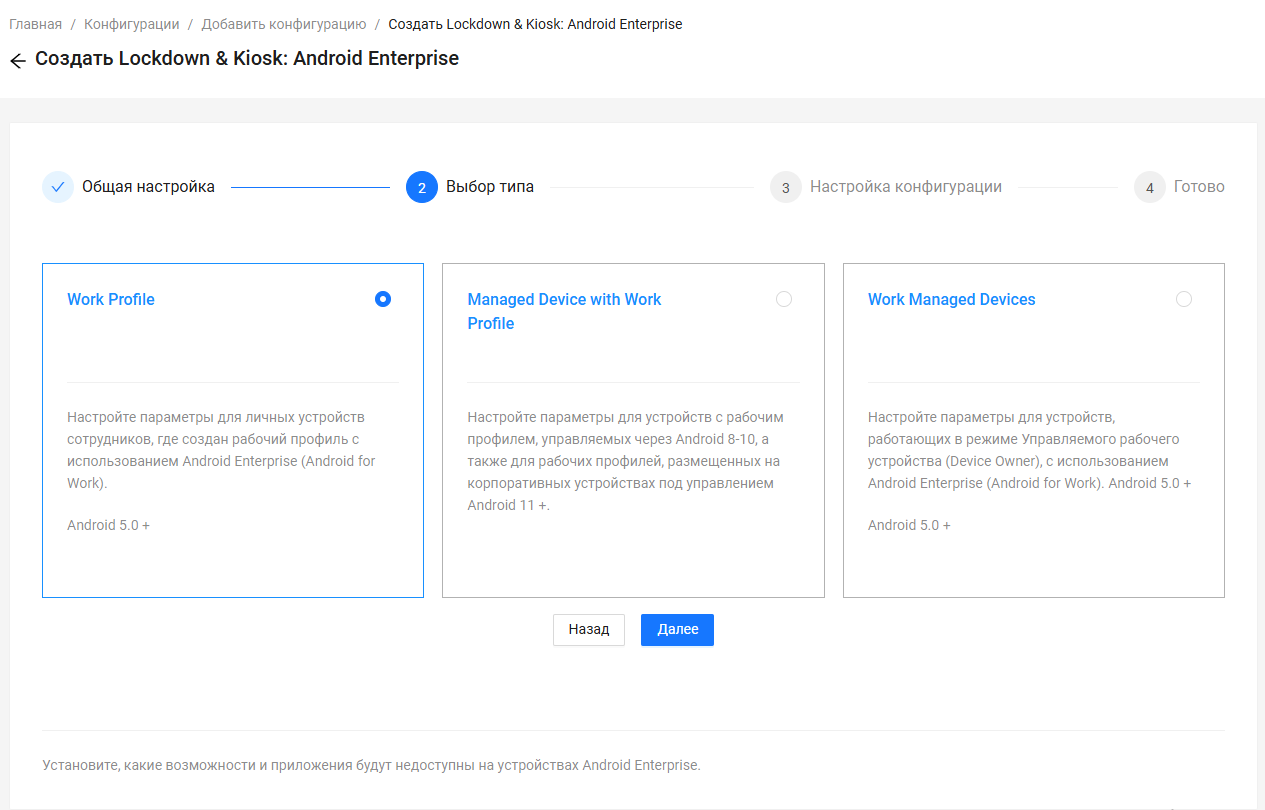
Task: Click step 4 circle Готово
Action: [x=1150, y=187]
